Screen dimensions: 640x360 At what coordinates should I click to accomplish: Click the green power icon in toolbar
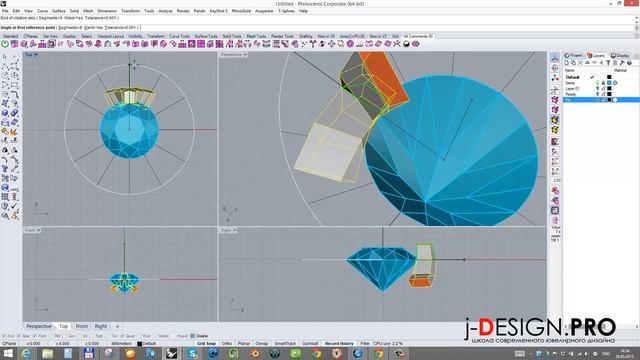tap(5, 44)
